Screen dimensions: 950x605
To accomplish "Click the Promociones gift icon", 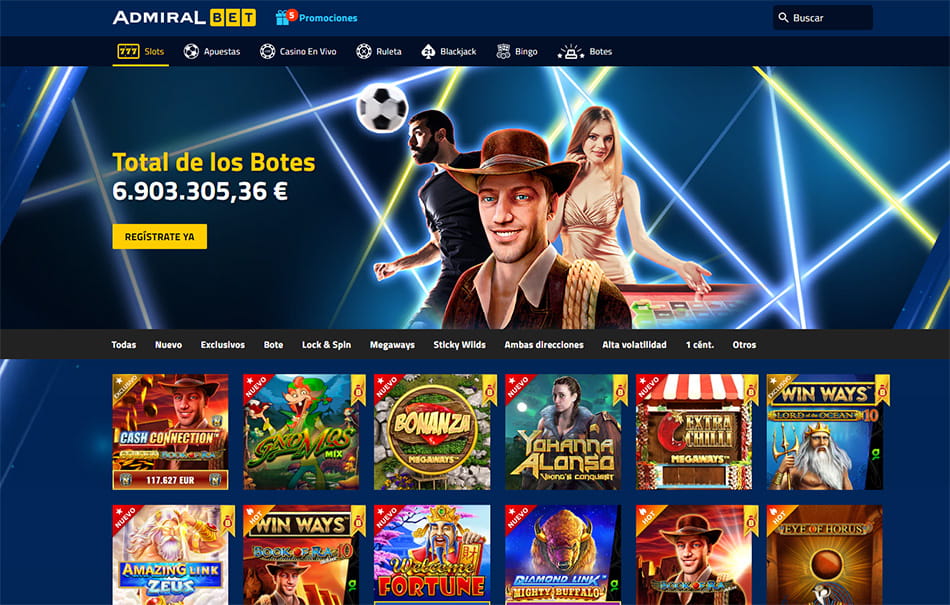I will pyautogui.click(x=282, y=18).
